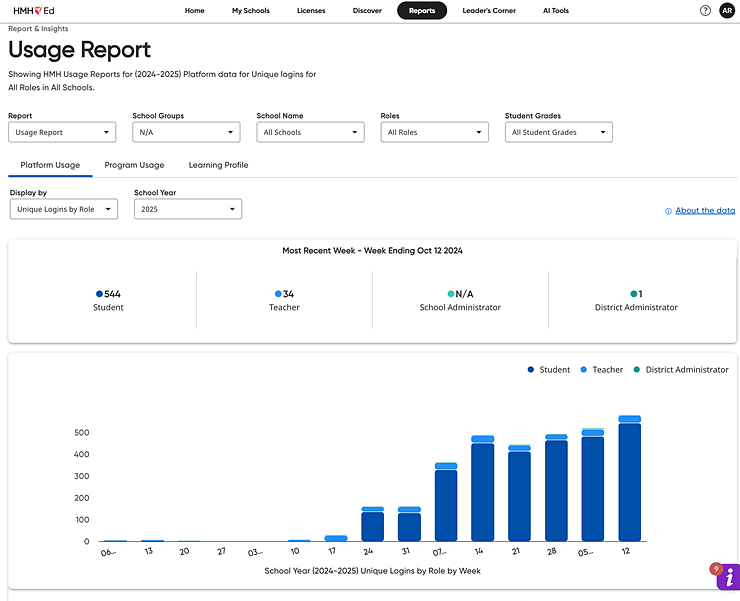Click the week 07 bar in chart
The width and height of the screenshot is (740, 601).
446,502
